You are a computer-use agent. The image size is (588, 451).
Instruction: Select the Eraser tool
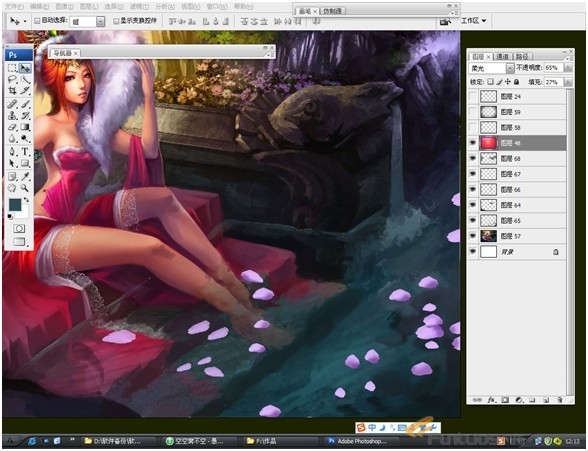12,127
